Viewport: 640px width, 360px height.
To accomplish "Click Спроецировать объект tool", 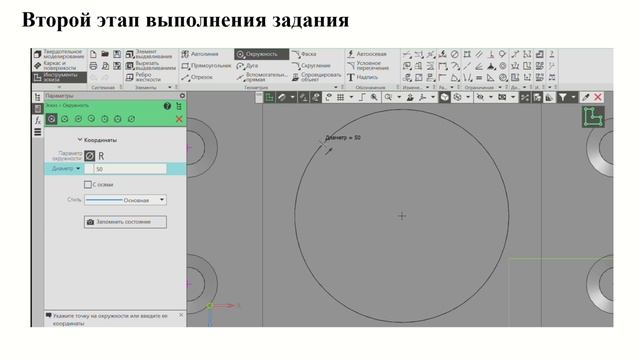I will click(x=317, y=77).
